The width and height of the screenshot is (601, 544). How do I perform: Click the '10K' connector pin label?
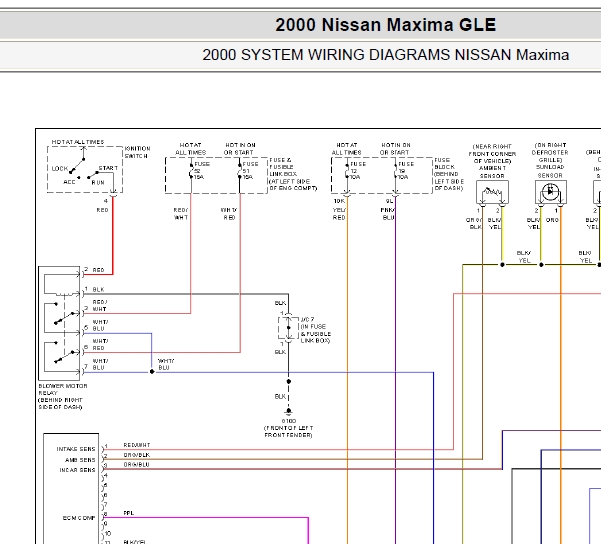(x=339, y=201)
